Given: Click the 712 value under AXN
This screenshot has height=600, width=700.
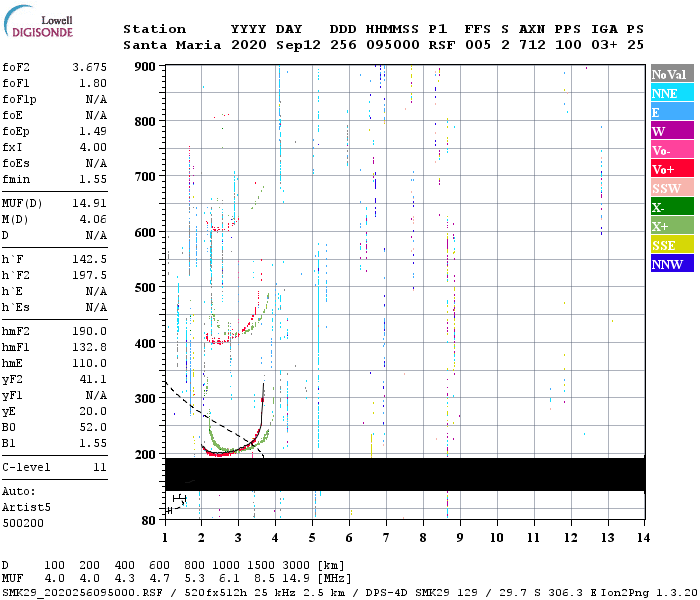Looking at the screenshot, I should 532,45.
